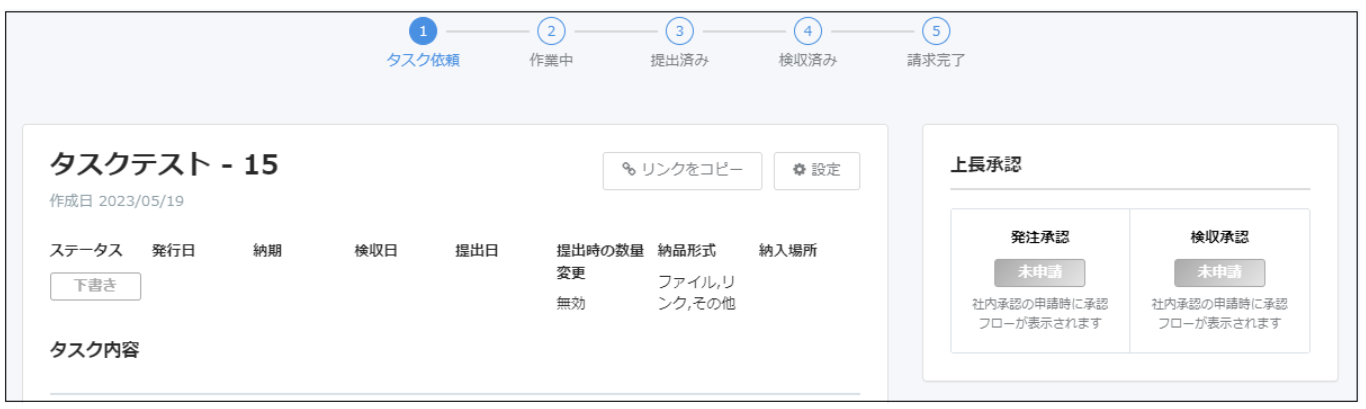This screenshot has width=1366, height=409.
Task: Click the ステータス column header
Action: click(x=86, y=250)
